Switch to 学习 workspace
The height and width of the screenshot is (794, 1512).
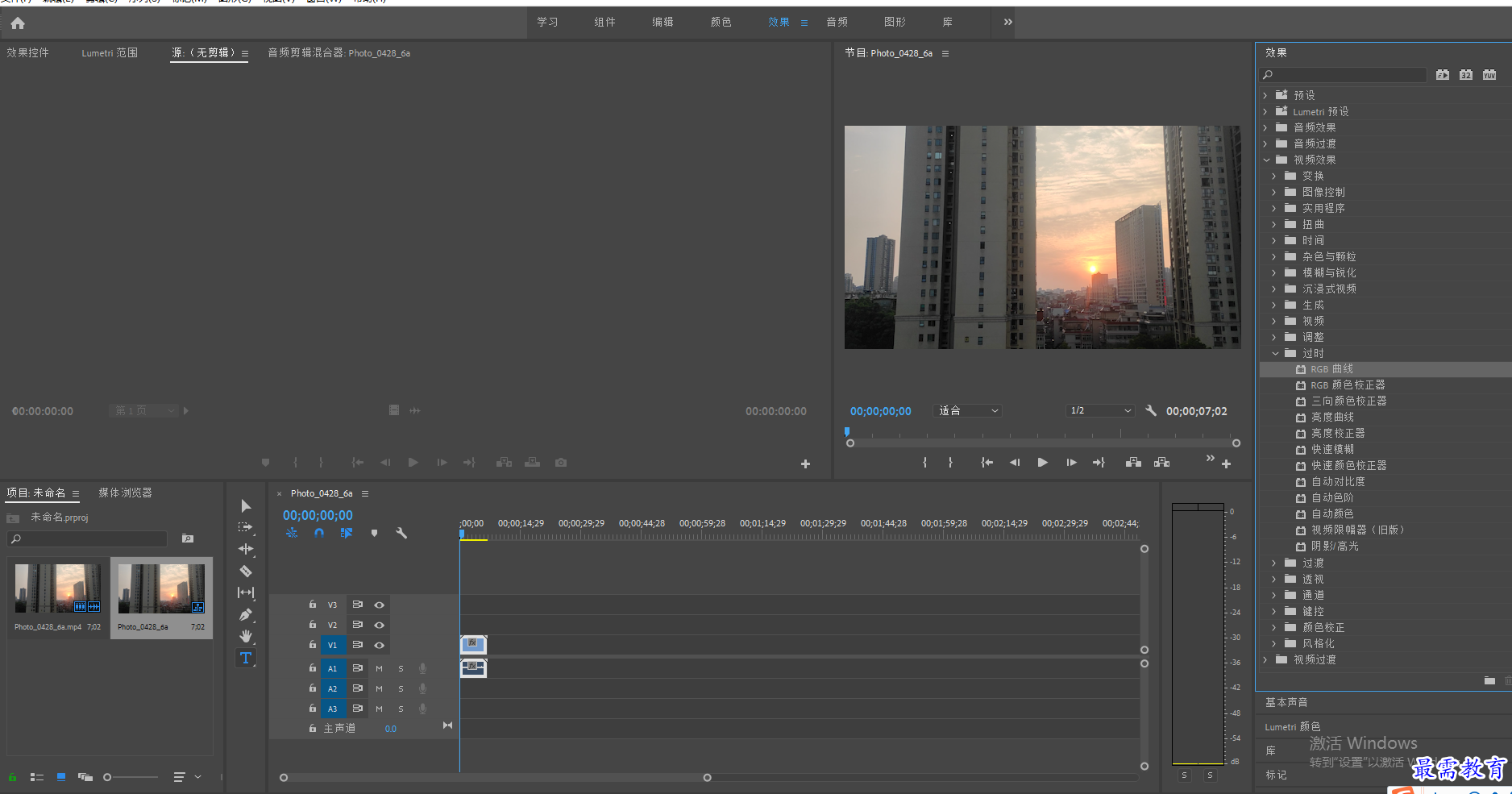click(x=547, y=22)
